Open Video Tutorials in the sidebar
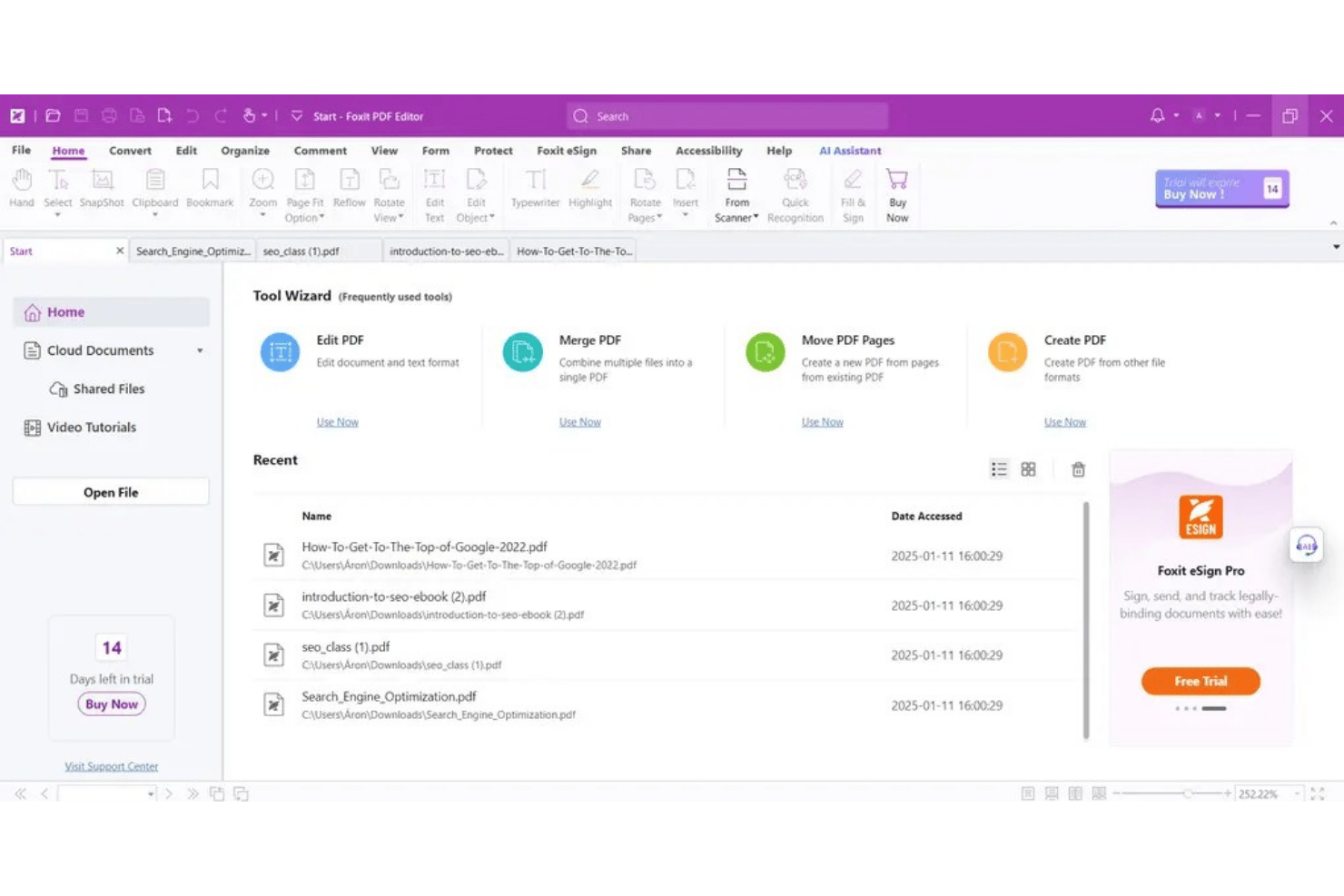1344x896 pixels. 80,428
